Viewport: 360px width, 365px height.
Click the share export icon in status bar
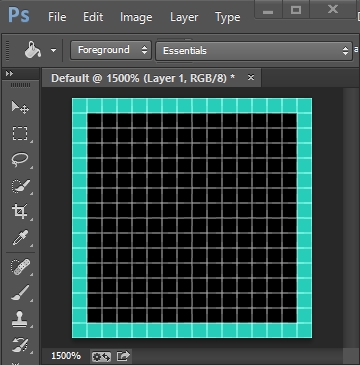click(x=123, y=356)
